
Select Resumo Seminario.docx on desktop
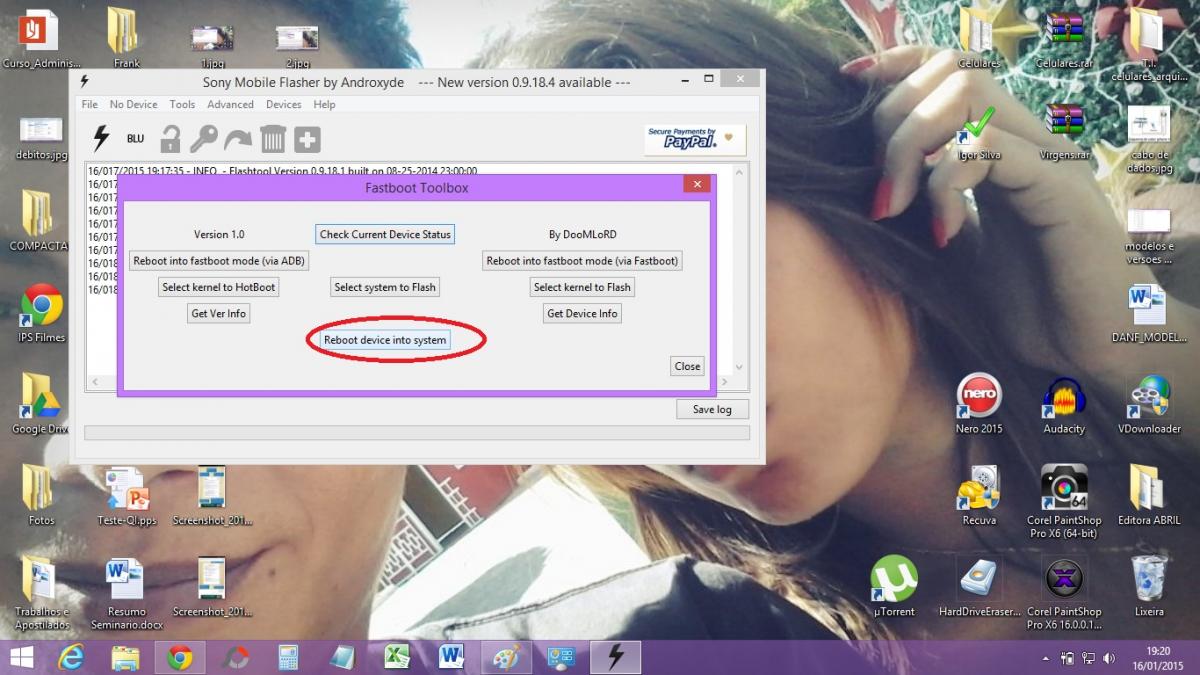[127, 594]
